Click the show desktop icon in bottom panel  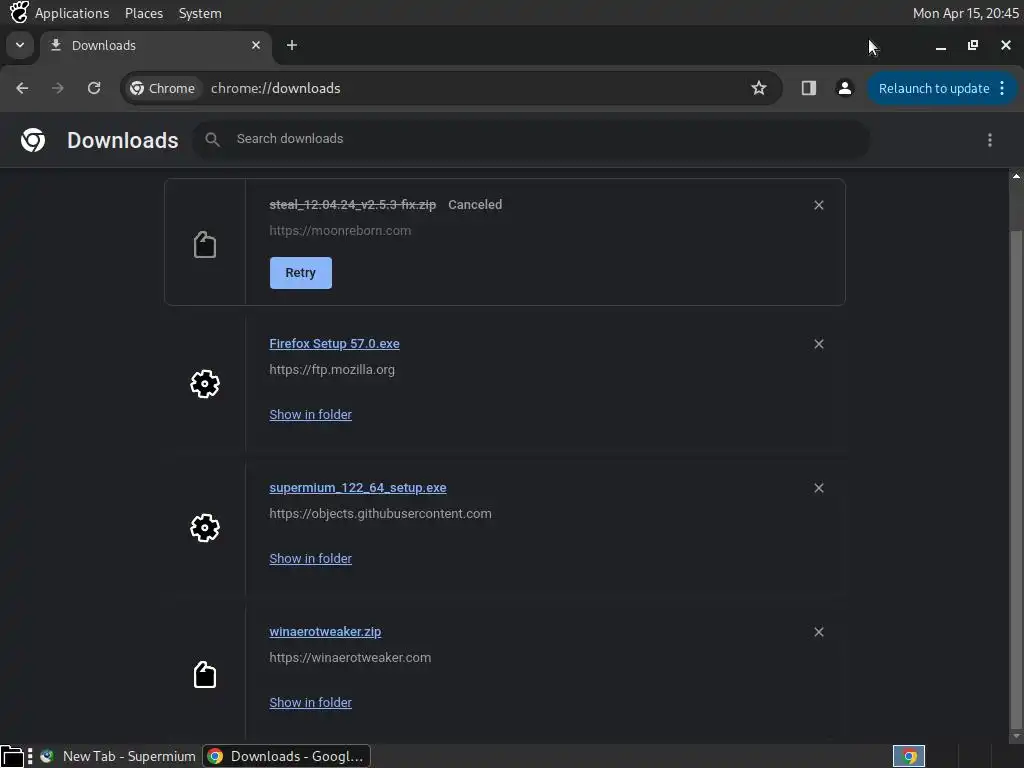(12, 756)
